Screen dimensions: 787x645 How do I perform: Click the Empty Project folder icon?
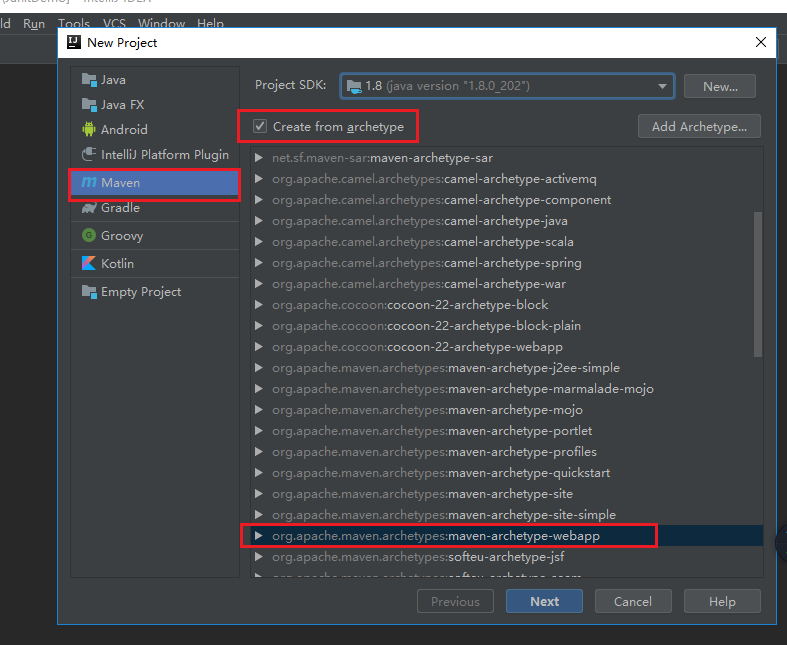89,292
